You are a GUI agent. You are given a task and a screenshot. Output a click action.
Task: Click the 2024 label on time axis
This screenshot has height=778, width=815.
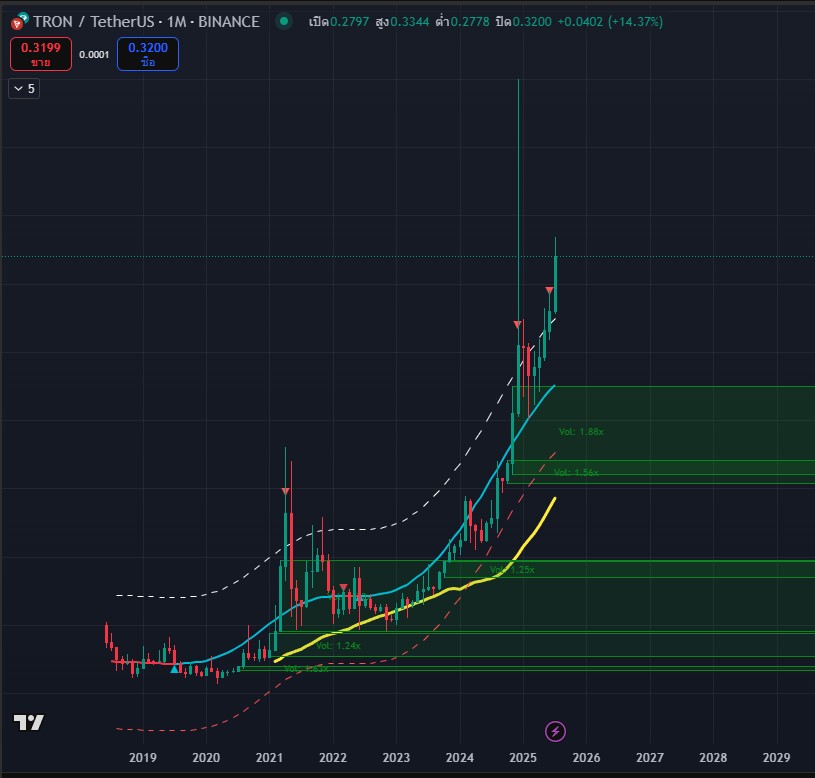(459, 757)
